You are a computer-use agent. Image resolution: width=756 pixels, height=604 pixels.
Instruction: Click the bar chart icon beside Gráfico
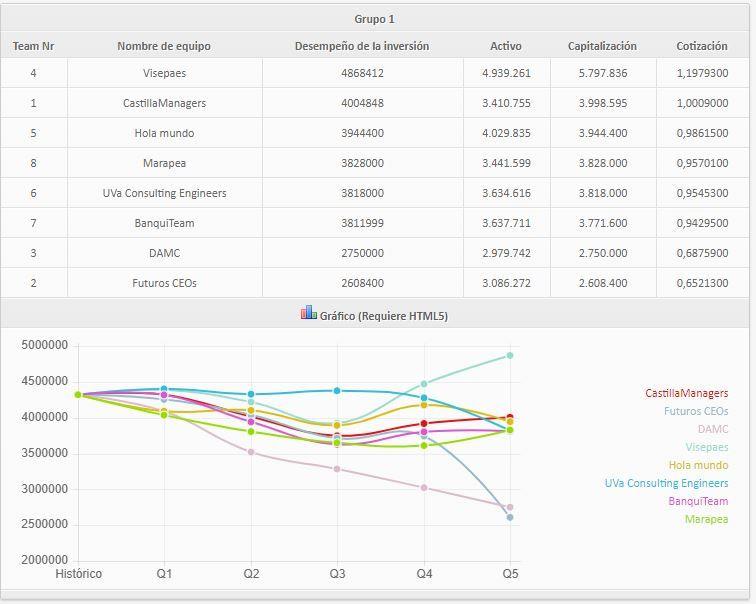pos(308,313)
